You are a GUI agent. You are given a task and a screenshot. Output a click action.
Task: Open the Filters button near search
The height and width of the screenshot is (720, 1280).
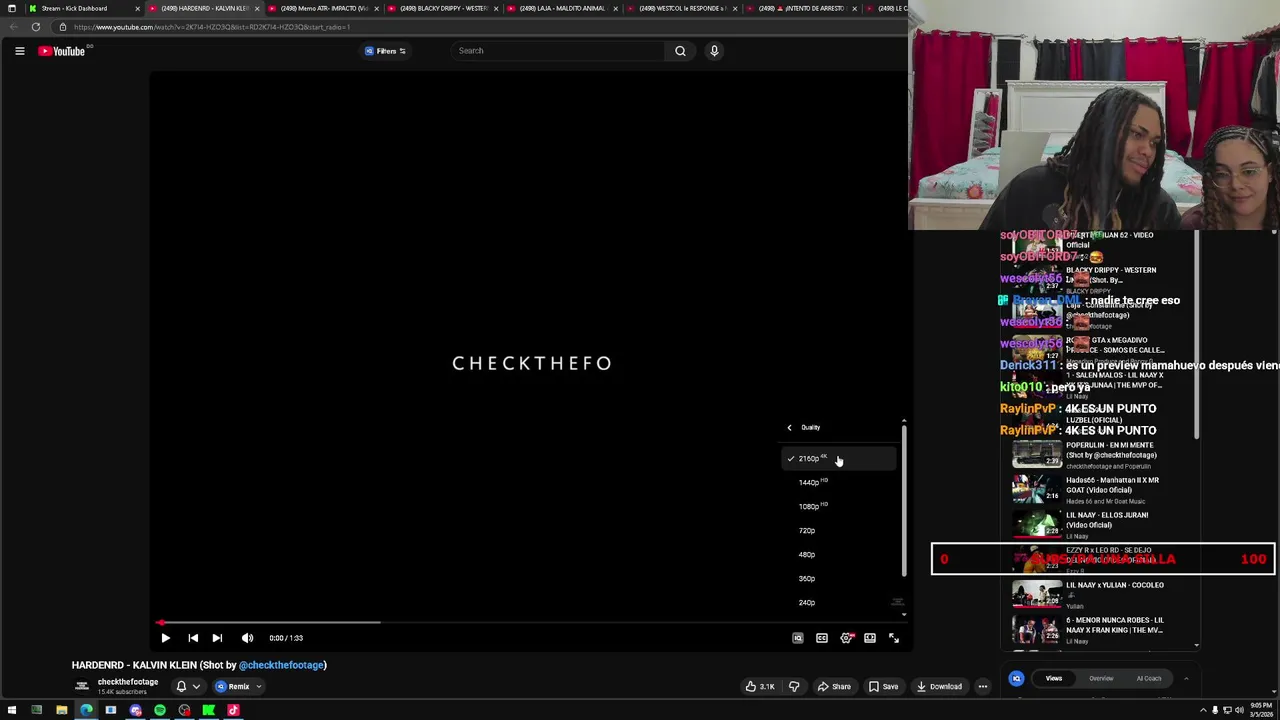tap(386, 51)
